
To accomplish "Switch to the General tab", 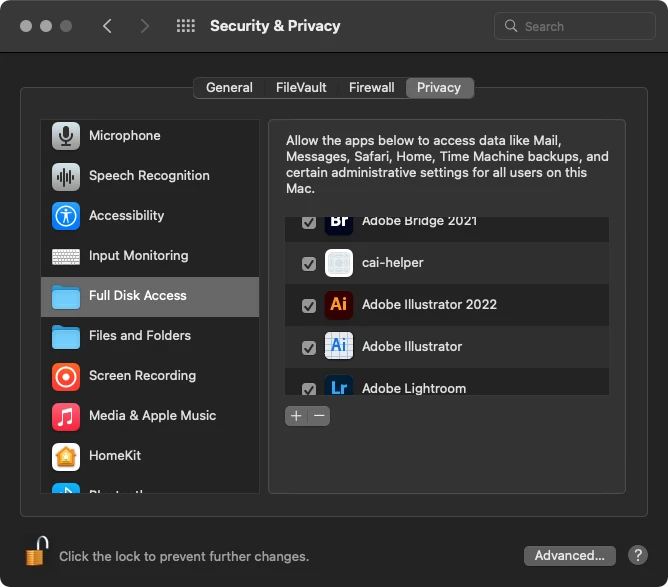I will [229, 88].
